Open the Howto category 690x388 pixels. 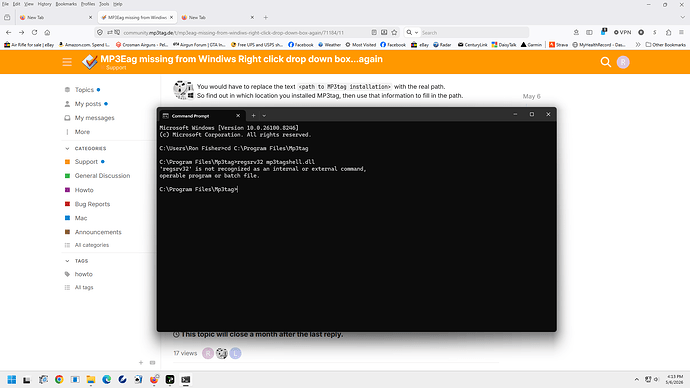pyautogui.click(x=84, y=190)
